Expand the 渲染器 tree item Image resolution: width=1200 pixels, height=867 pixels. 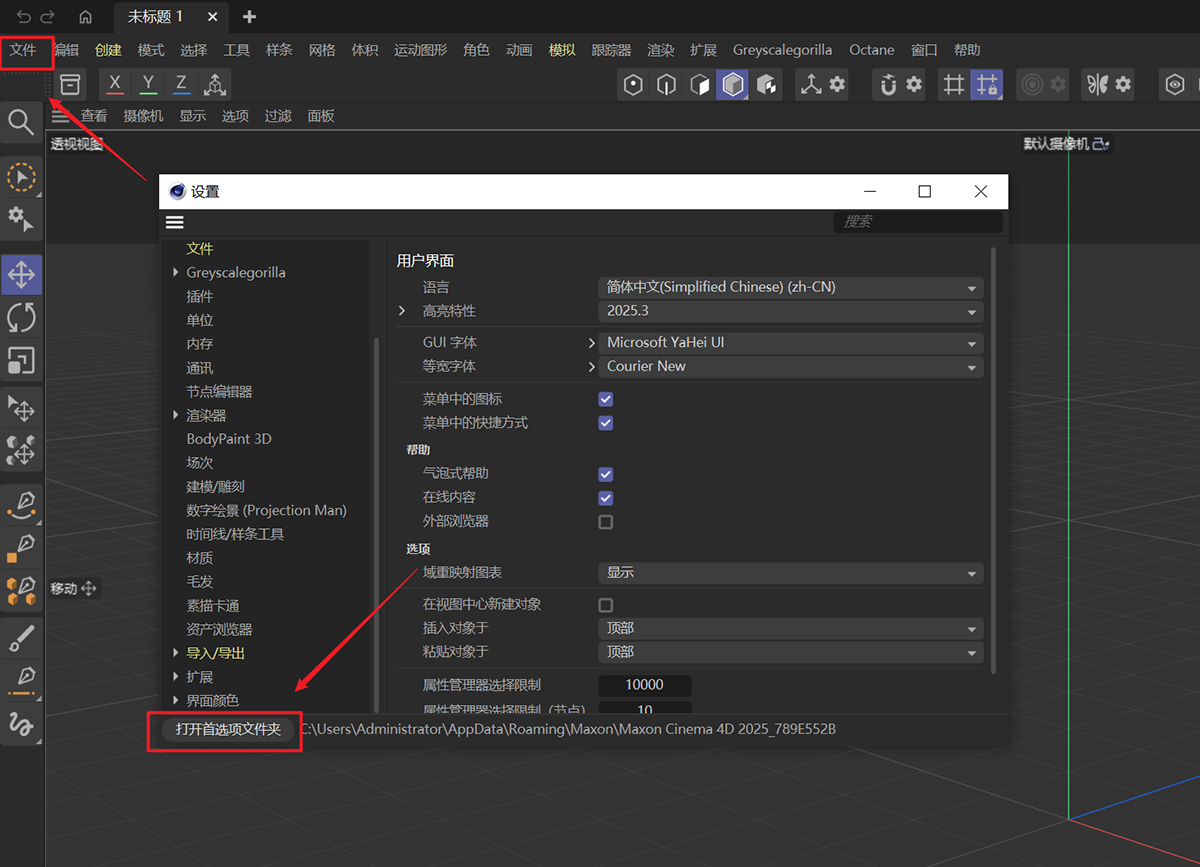coord(176,415)
